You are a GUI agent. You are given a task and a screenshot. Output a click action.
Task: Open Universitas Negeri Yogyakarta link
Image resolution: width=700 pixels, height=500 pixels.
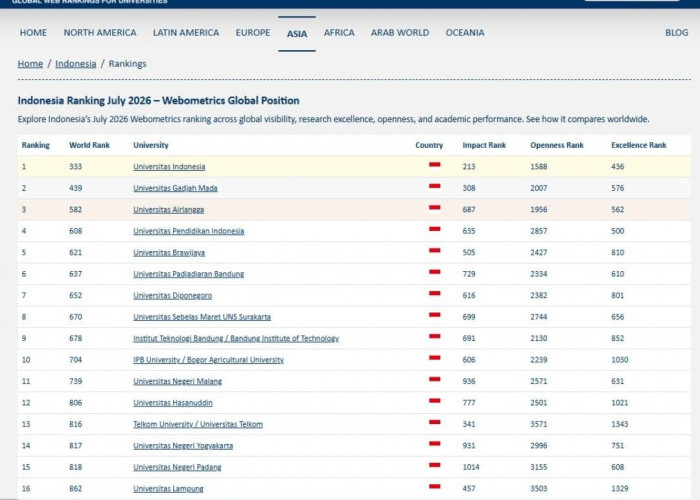[183, 446]
